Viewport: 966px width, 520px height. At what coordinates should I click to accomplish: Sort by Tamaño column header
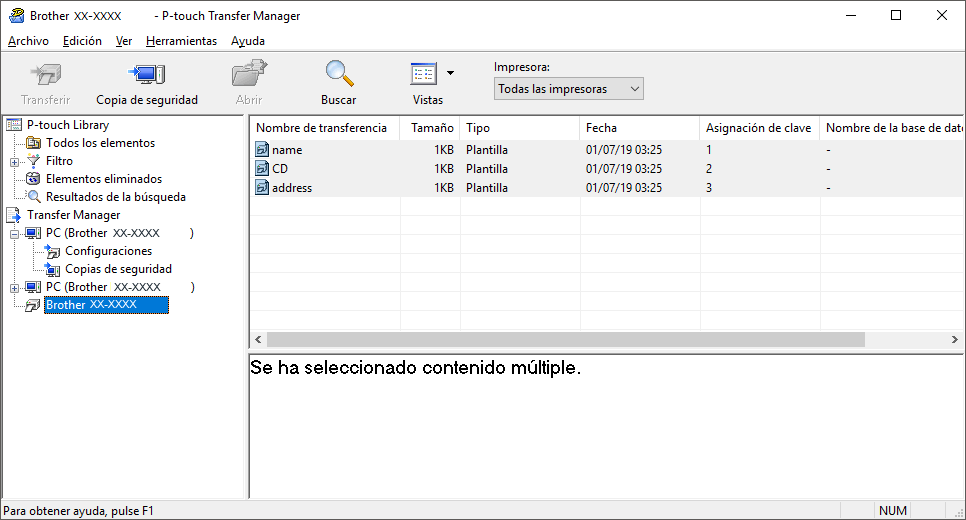[x=430, y=128]
